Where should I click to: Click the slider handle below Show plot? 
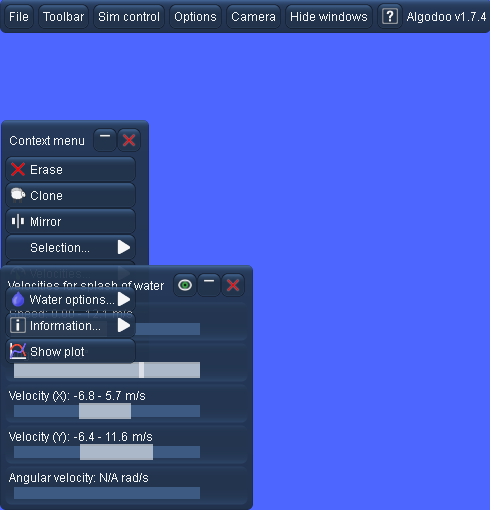[x=142, y=370]
